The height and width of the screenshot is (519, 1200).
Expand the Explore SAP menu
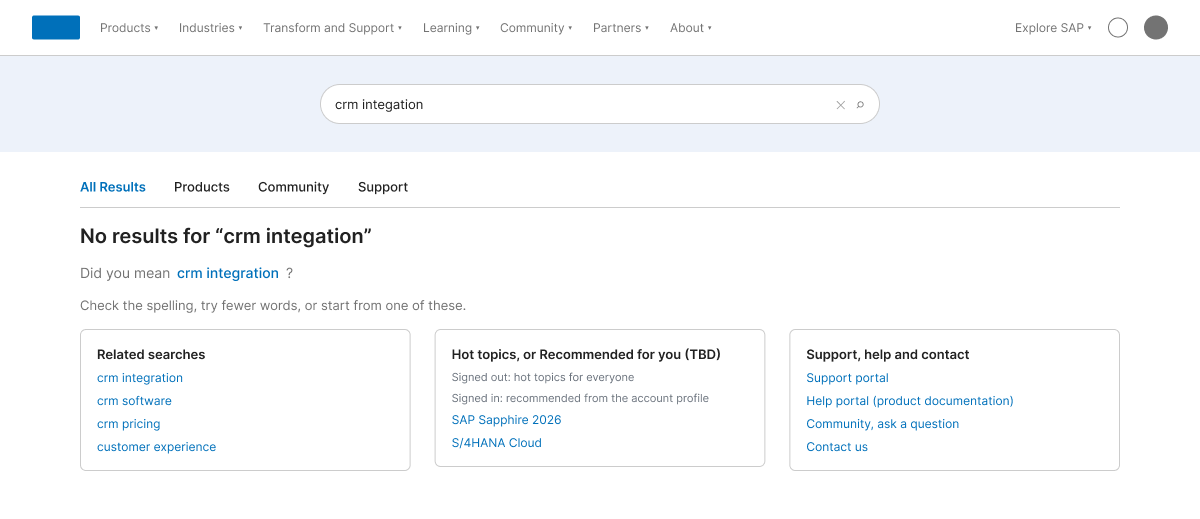pyautogui.click(x=1053, y=28)
